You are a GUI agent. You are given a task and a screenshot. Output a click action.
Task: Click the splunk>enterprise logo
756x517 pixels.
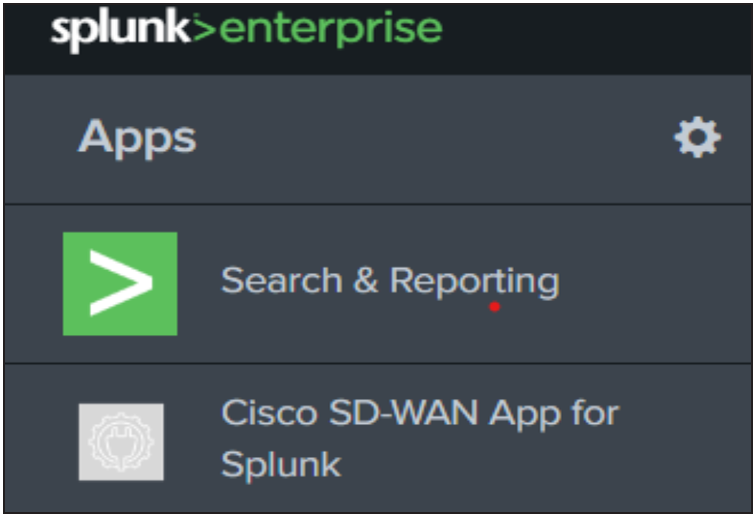(x=246, y=30)
